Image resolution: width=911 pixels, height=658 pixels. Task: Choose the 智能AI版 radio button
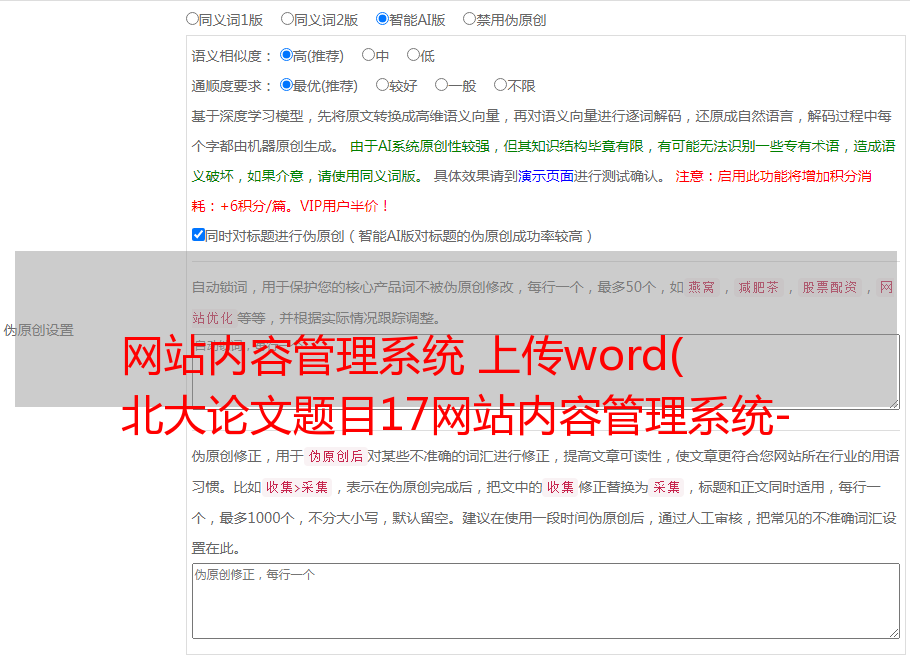point(382,19)
